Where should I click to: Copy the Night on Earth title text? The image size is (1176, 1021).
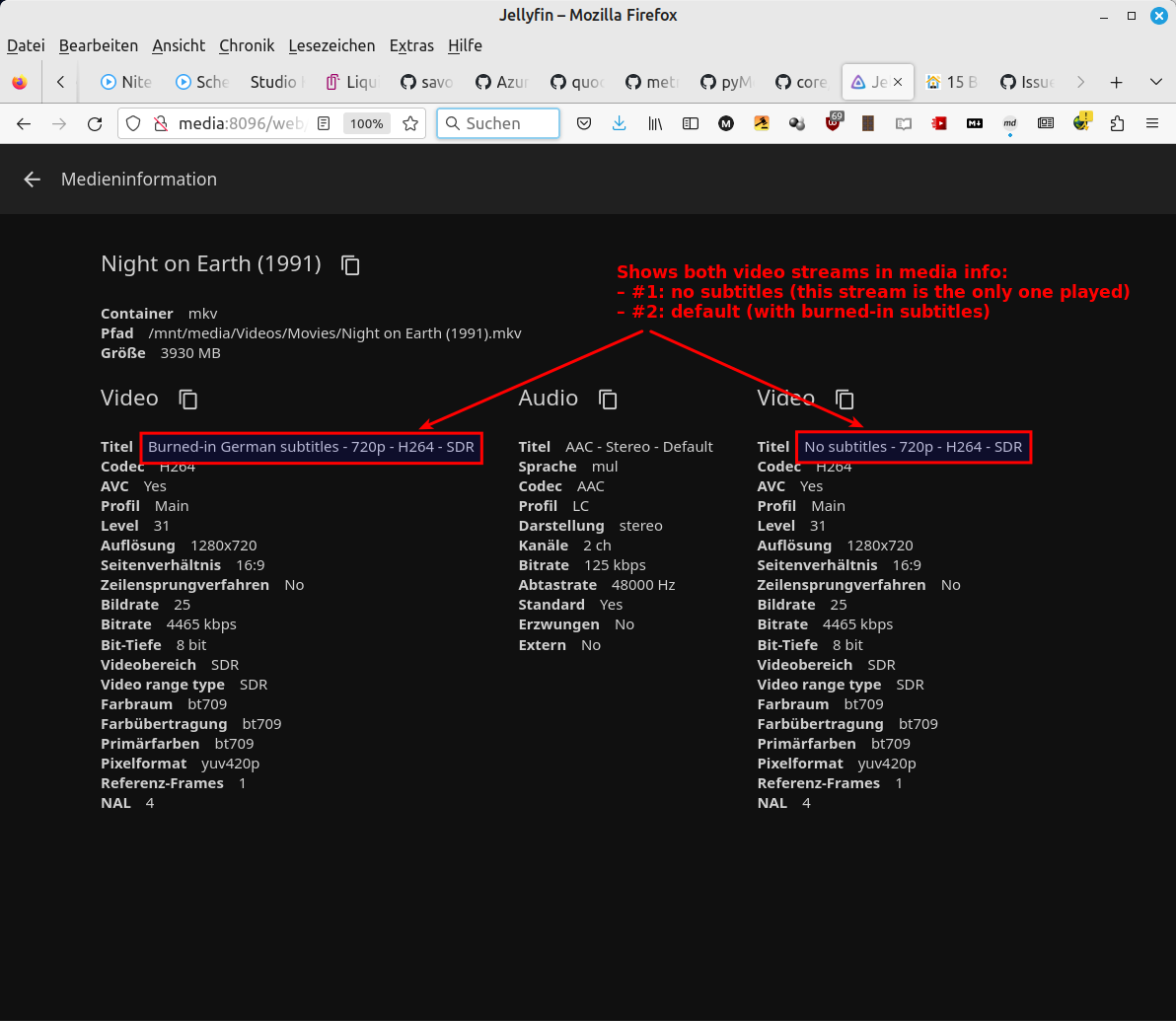(350, 264)
